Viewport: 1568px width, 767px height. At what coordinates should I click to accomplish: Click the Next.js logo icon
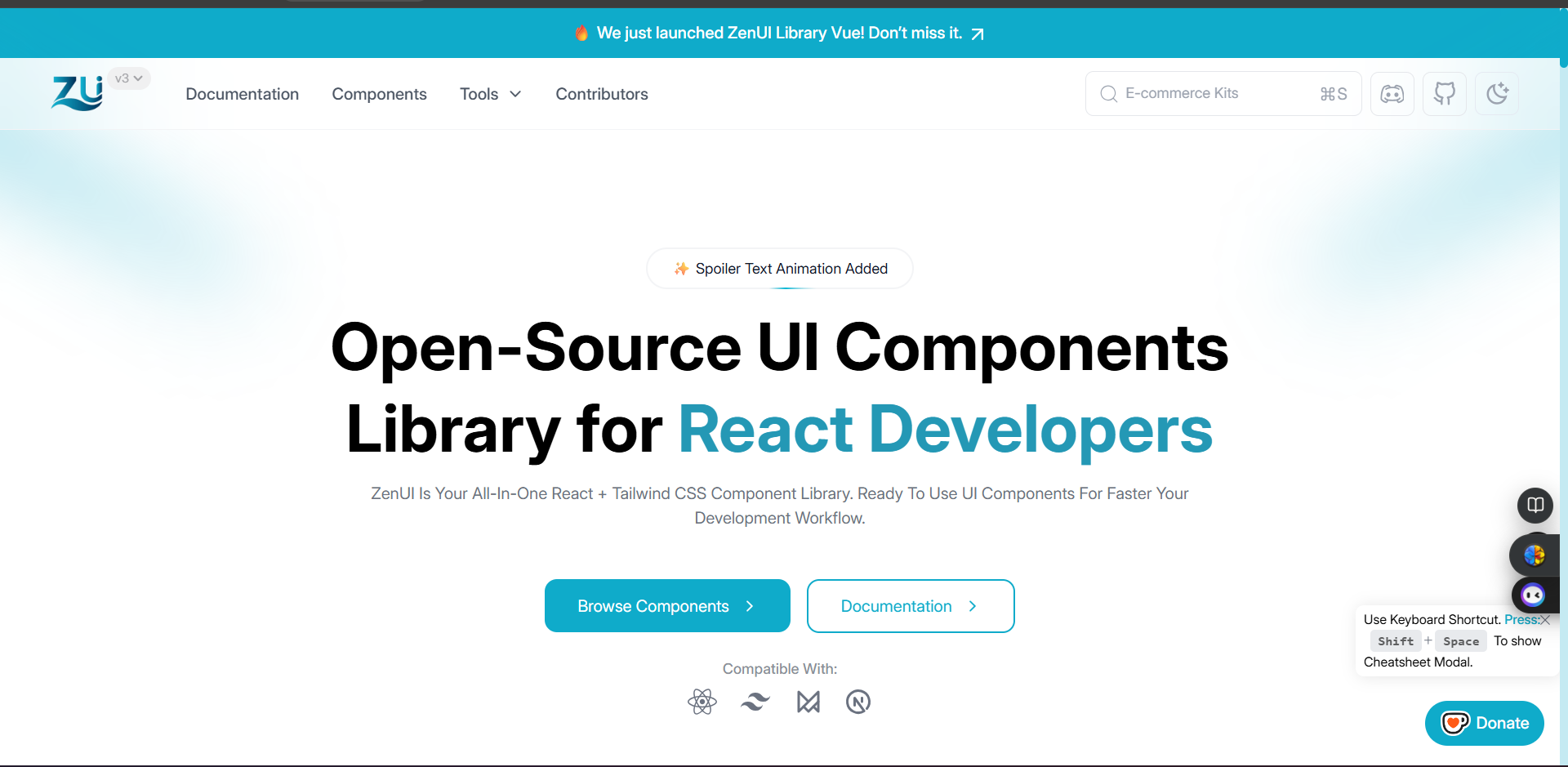[857, 702]
